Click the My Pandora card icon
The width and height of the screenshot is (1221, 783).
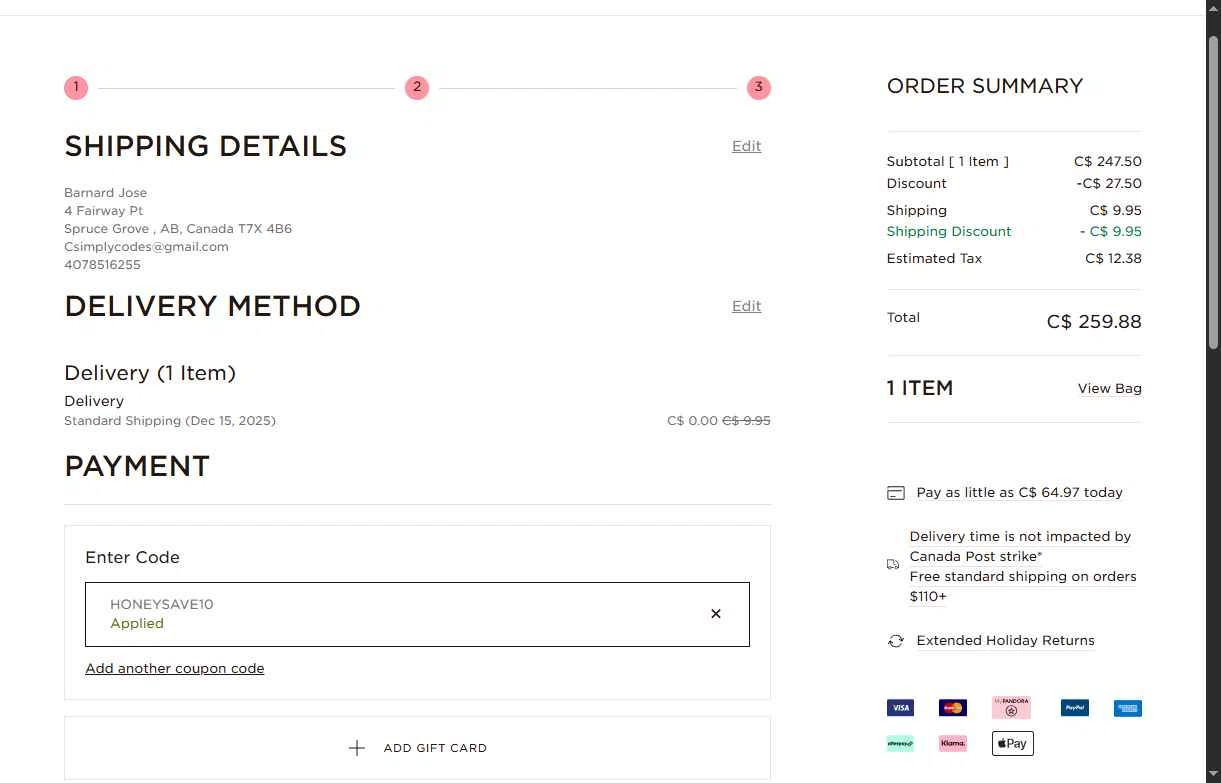[1011, 708]
